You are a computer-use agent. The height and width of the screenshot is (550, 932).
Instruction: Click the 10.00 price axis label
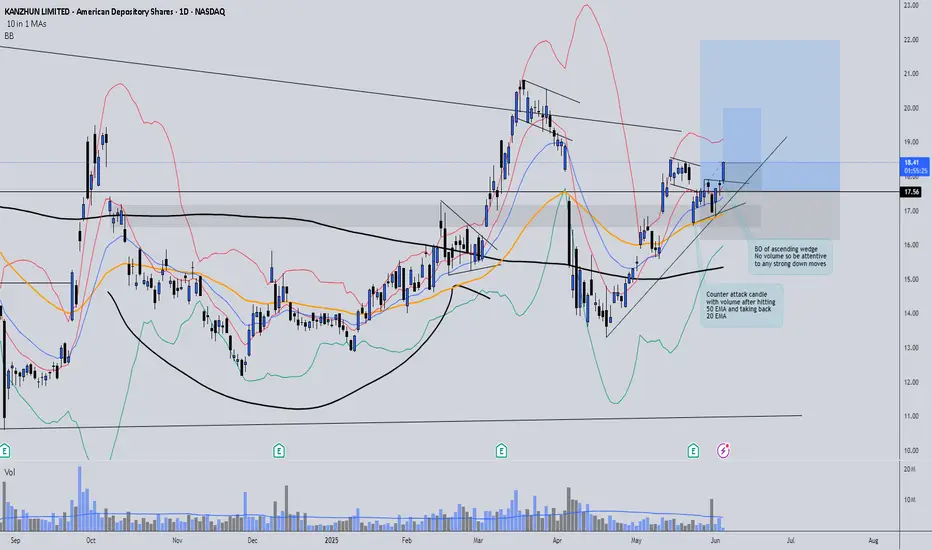(x=911, y=451)
